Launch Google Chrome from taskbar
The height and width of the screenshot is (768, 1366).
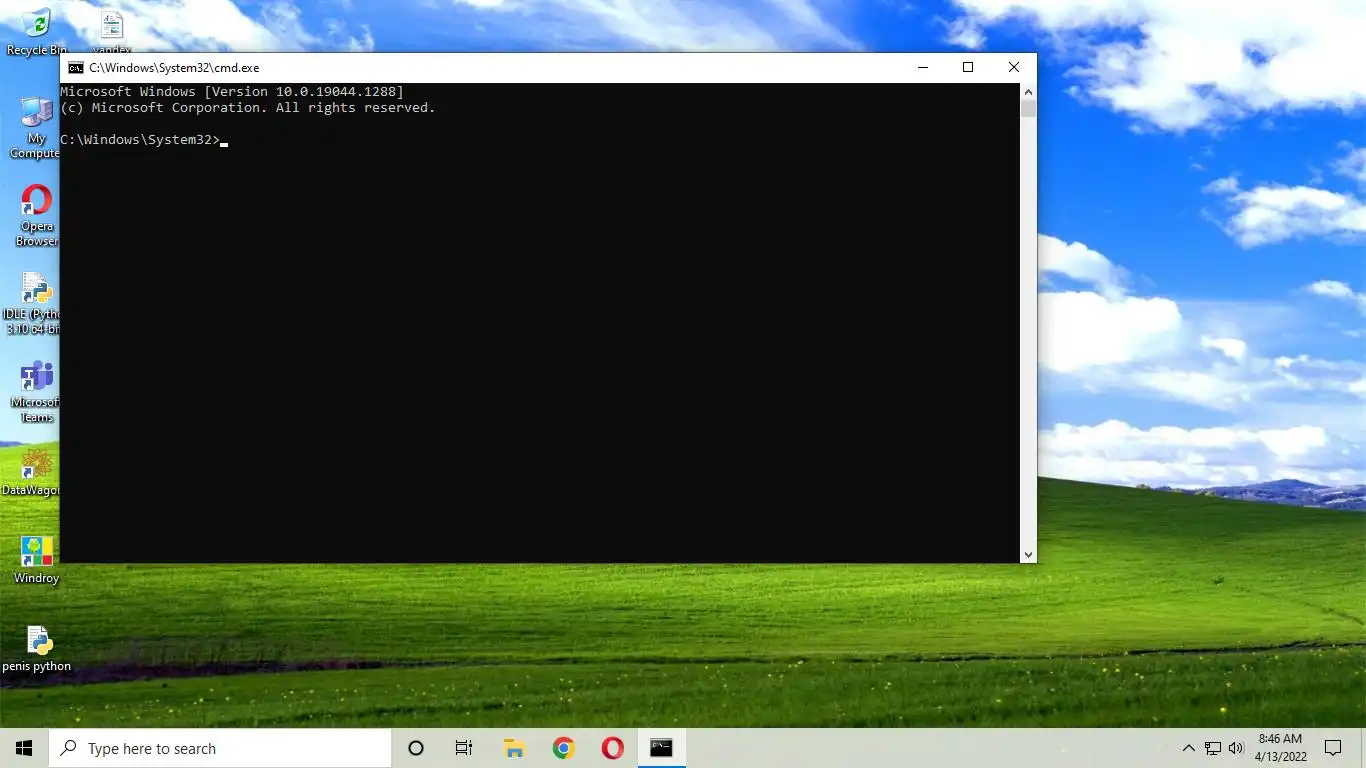(563, 748)
